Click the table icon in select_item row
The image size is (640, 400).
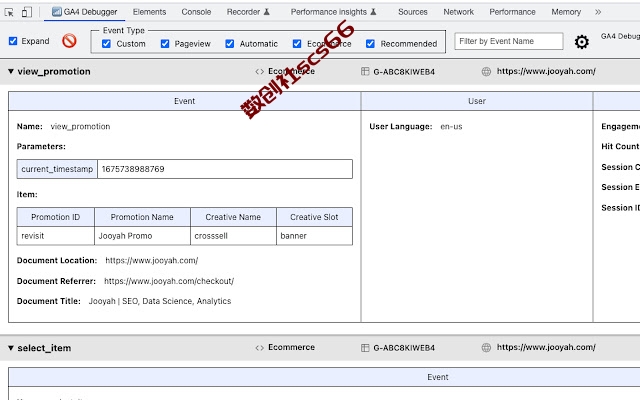click(x=365, y=348)
